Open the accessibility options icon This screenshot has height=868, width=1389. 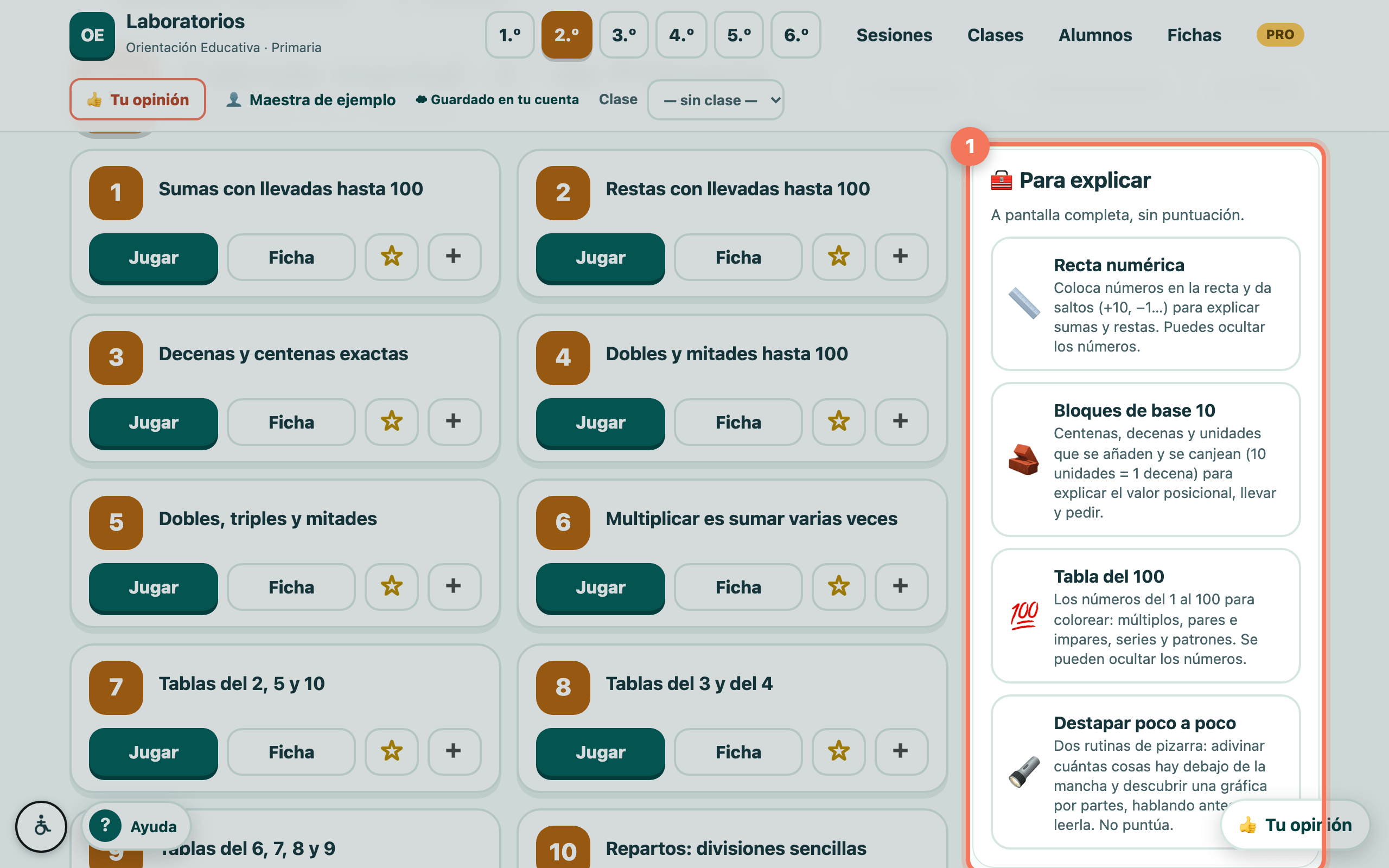click(x=41, y=827)
